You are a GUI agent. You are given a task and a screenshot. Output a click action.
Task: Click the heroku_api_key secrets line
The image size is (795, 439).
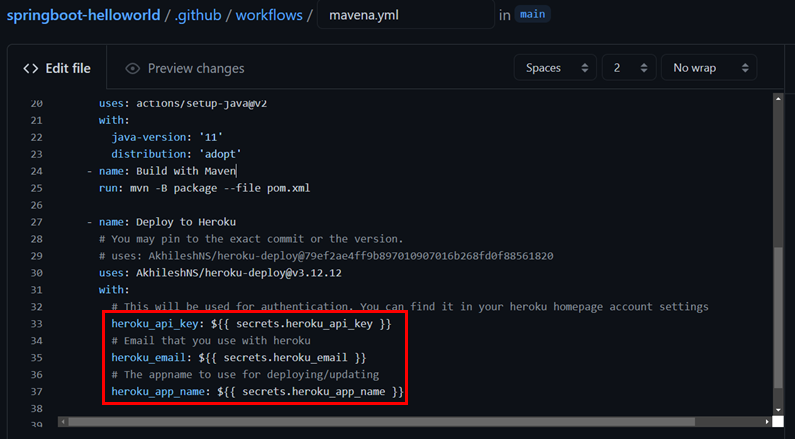(251, 323)
